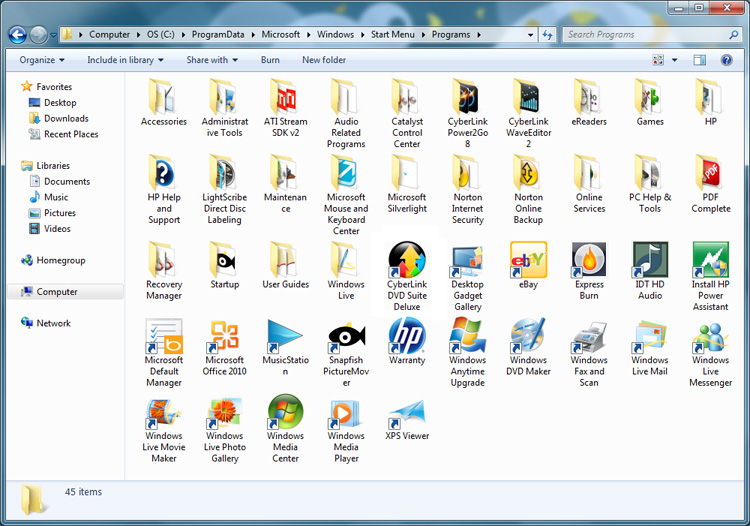
Task: Open the change view options arrow
Action: [675, 60]
